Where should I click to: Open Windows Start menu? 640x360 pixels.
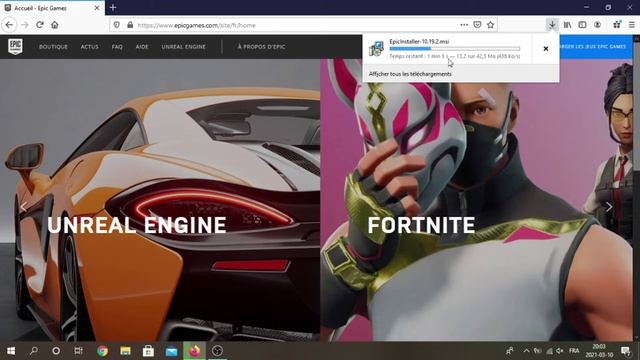pyautogui.click(x=11, y=351)
